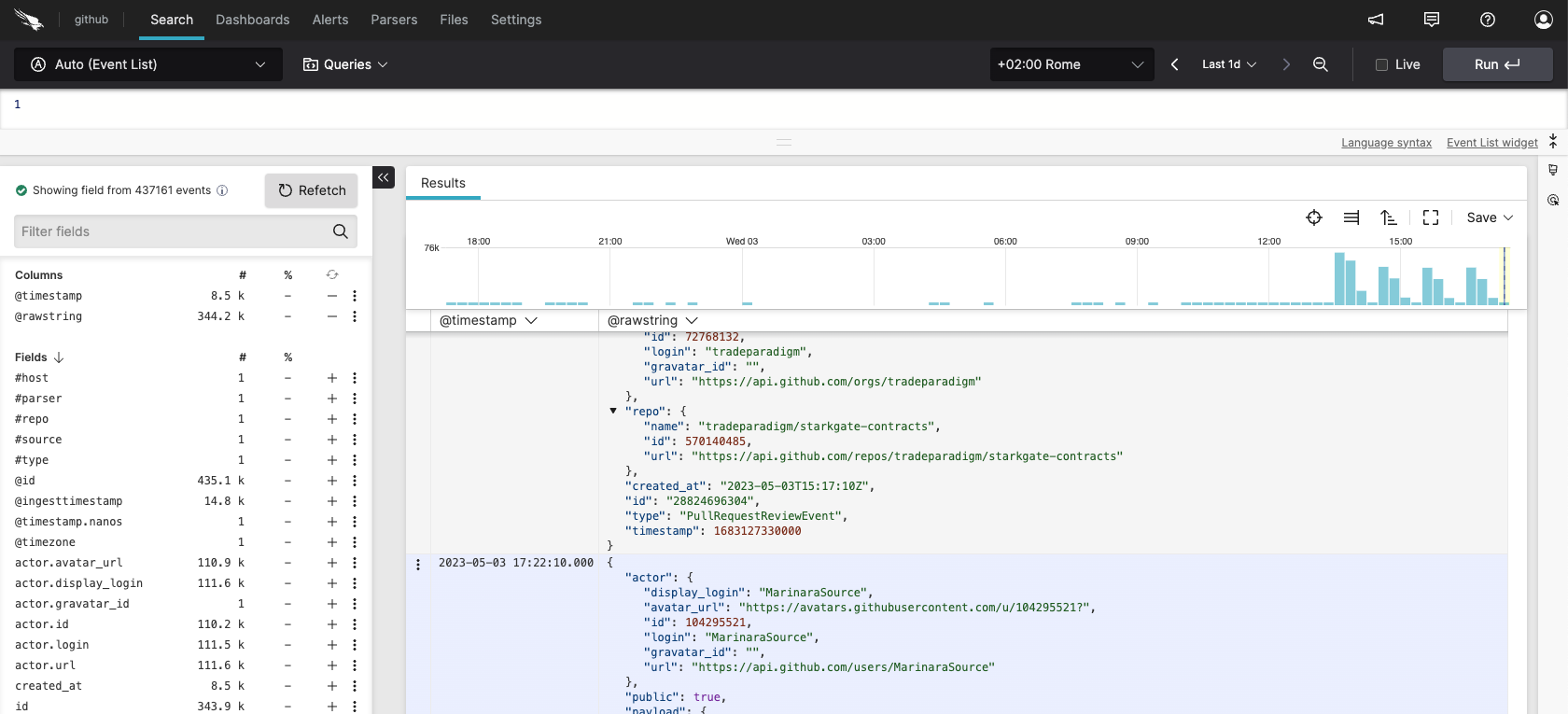Click the Filter fields search box
Screen dimensions: 1568x714
pyautogui.click(x=173, y=231)
